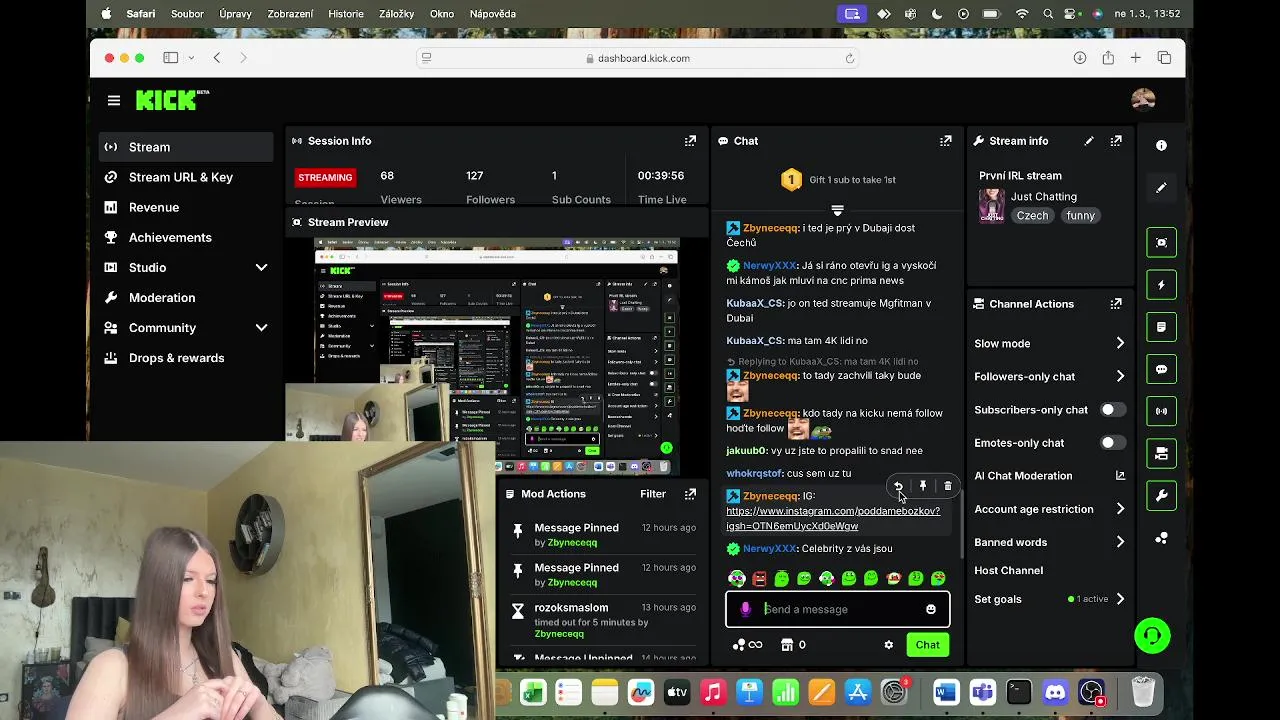Click the Stream Preview video

[x=497, y=355]
